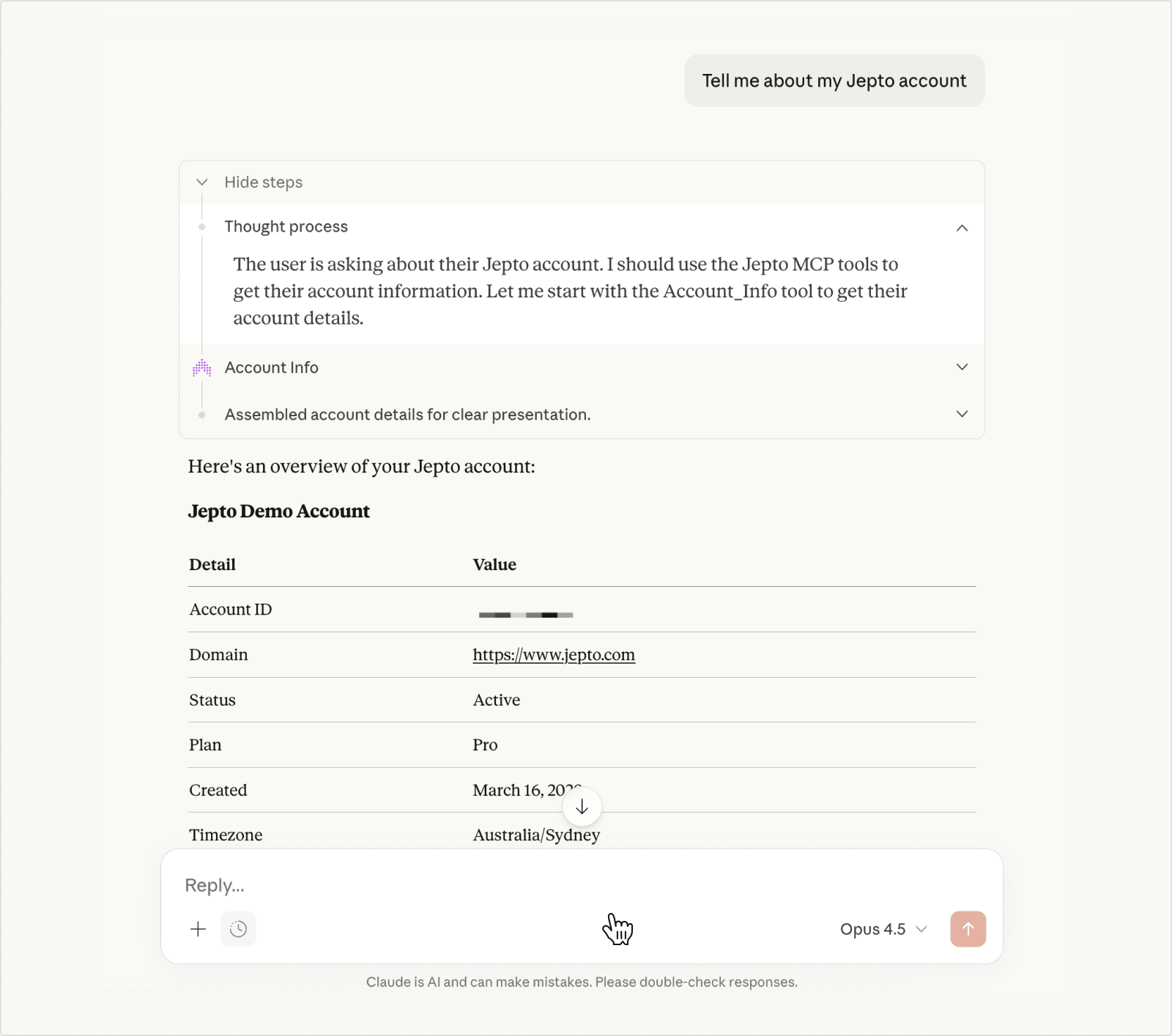The image size is (1172, 1036).
Task: Click the Plan row label
Action: [x=205, y=744]
